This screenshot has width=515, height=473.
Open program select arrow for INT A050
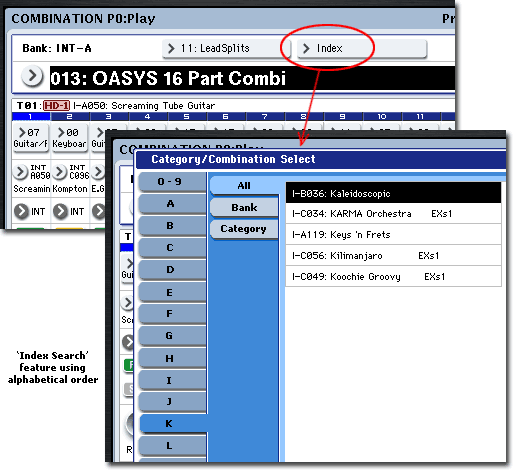pos(20,172)
